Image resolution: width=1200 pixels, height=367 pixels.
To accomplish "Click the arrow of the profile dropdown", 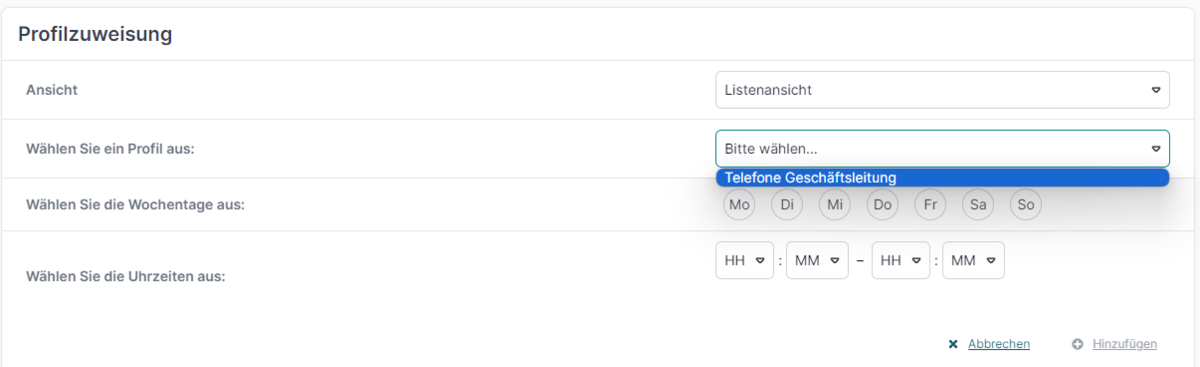I will [1156, 149].
